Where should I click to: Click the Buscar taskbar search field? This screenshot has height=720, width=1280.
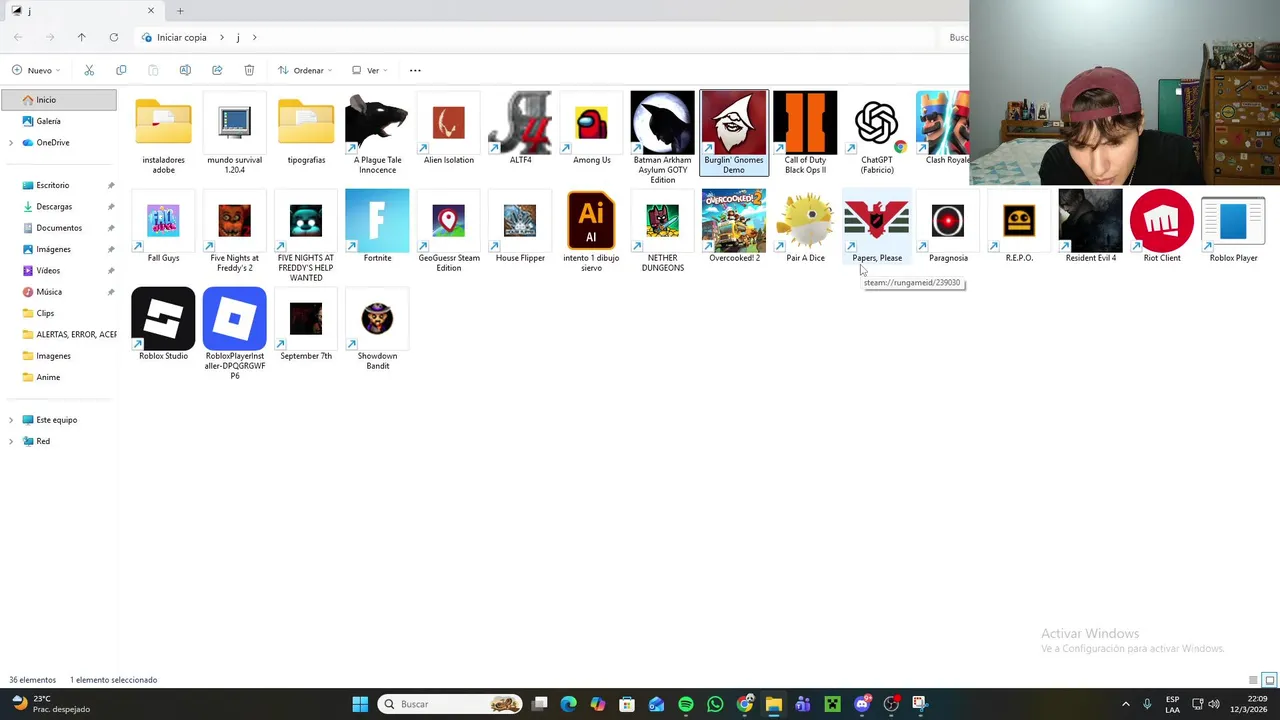pyautogui.click(x=451, y=704)
